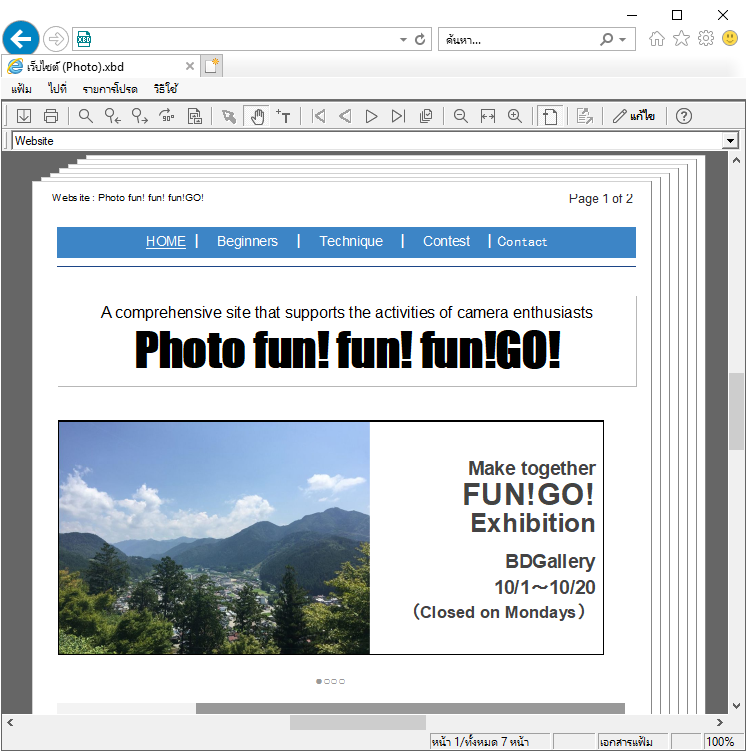747x752 pixels.
Task: Click the mountain landscape photo
Action: tap(214, 538)
